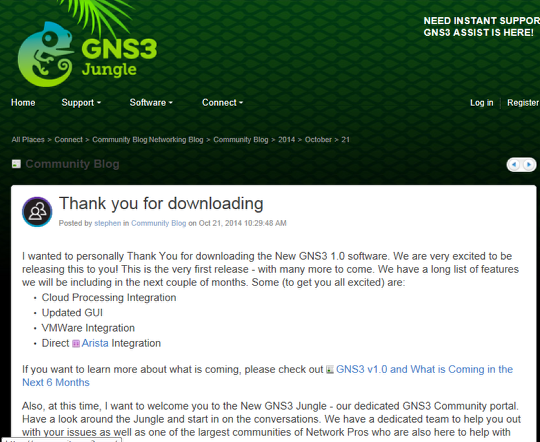Click the Updated GUI bullet text
Screen dimensions: 540x442
pos(72,312)
